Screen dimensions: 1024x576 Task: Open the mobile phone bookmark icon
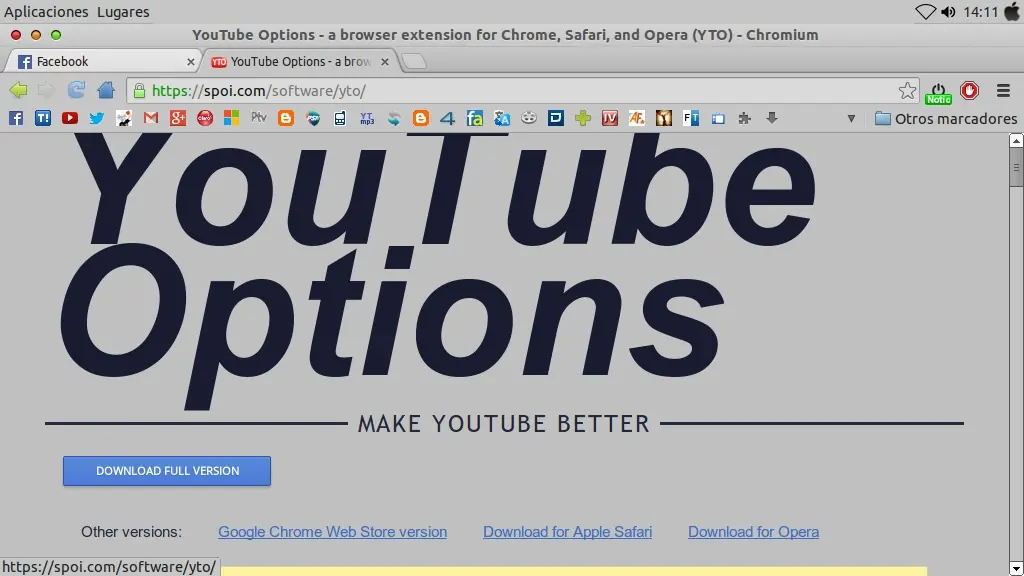(x=340, y=118)
